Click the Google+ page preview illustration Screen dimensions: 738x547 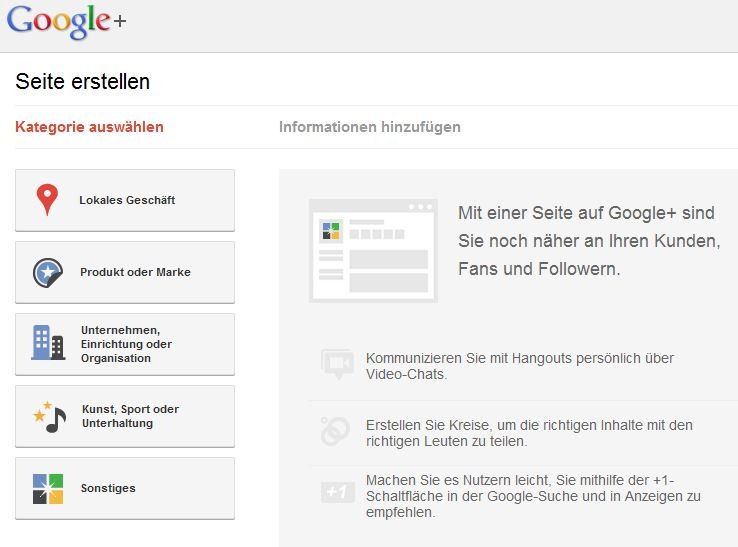(x=373, y=250)
